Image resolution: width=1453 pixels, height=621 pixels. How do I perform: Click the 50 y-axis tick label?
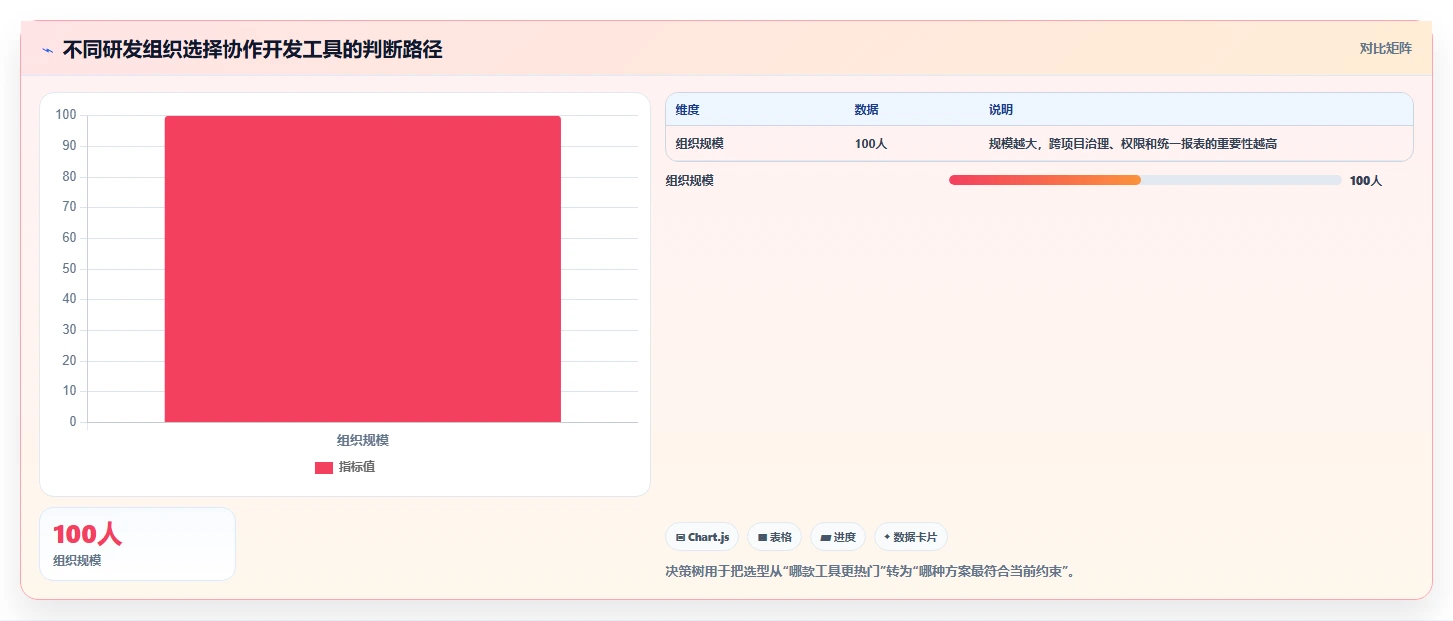[x=69, y=269]
